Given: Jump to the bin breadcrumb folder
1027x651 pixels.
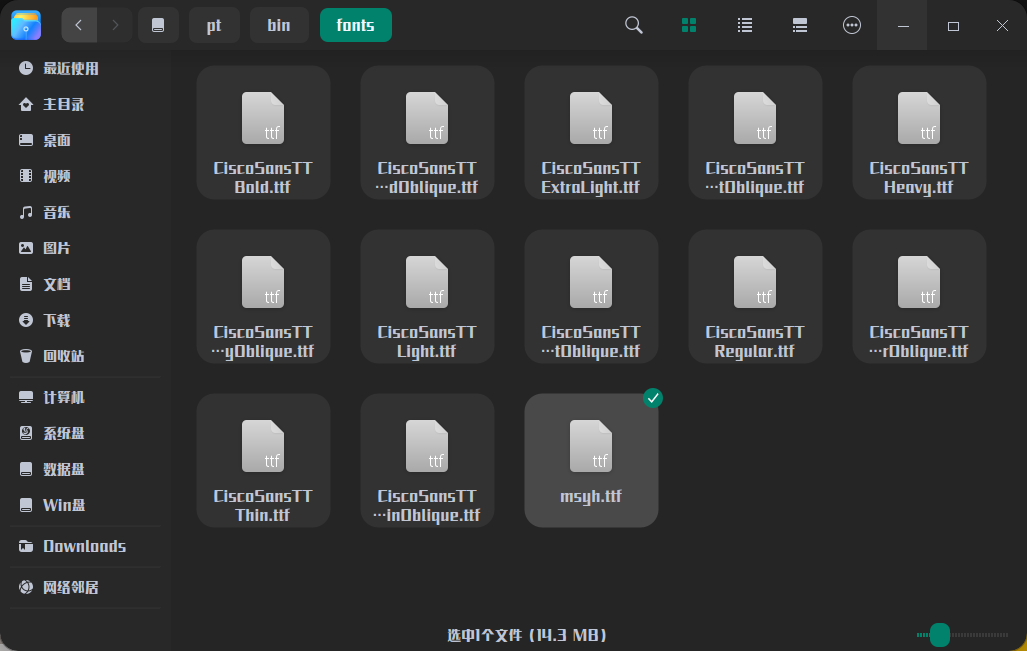Looking at the screenshot, I should [279, 25].
